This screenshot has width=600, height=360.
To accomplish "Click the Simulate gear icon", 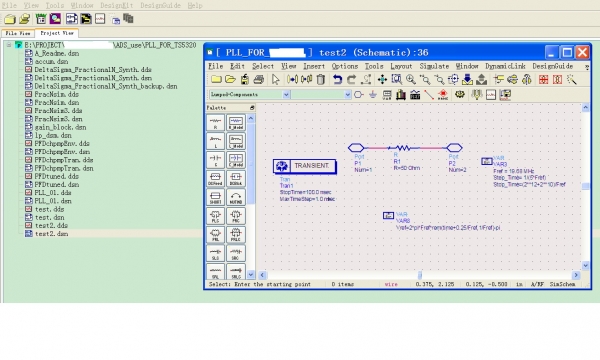I will pyautogui.click(x=460, y=94).
